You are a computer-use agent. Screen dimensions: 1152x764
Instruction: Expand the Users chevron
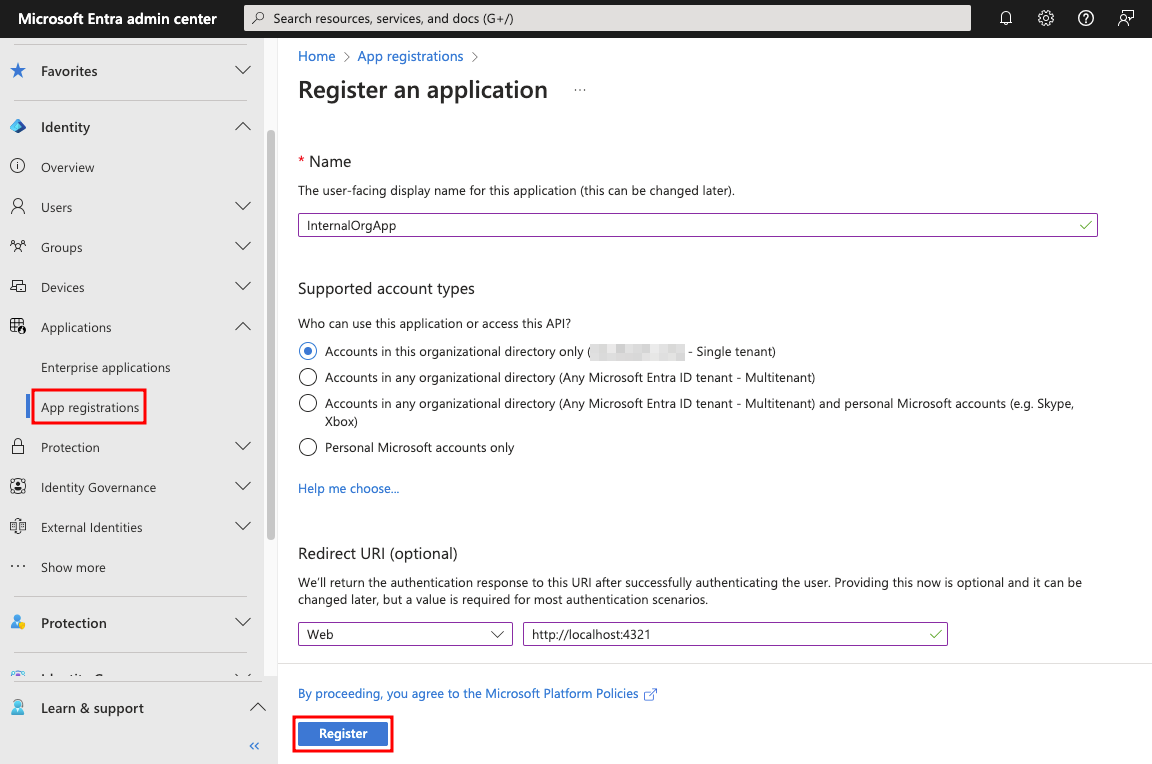point(242,206)
